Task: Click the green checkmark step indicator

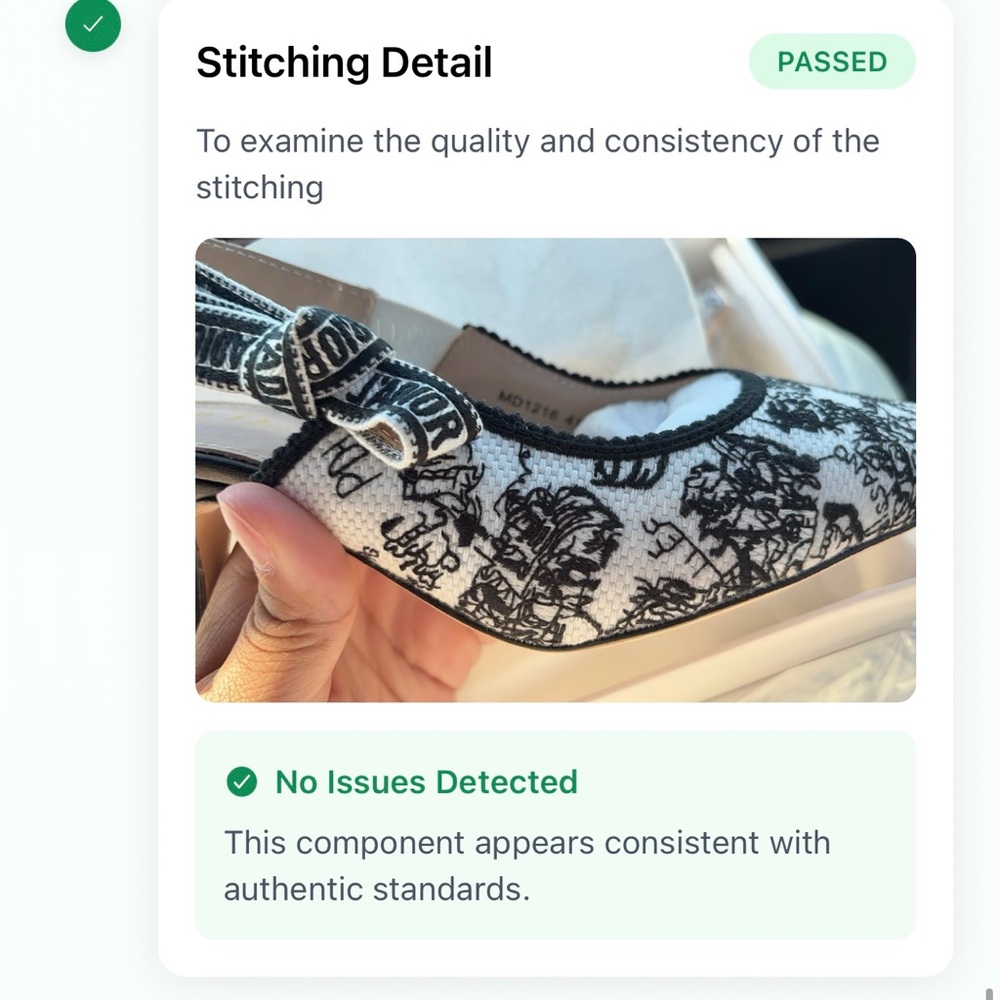Action: pos(93,24)
